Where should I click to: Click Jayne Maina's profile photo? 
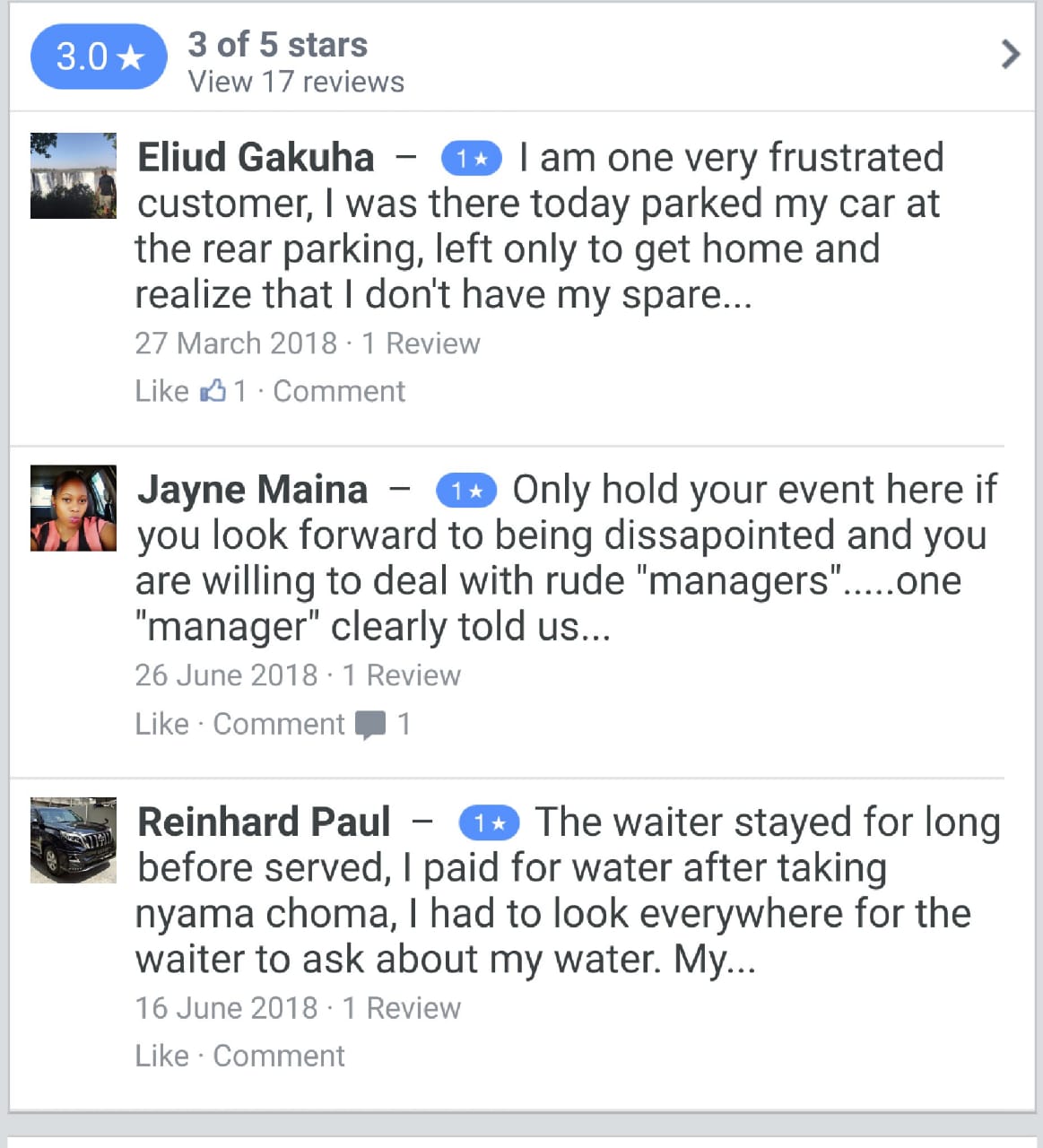tap(74, 508)
